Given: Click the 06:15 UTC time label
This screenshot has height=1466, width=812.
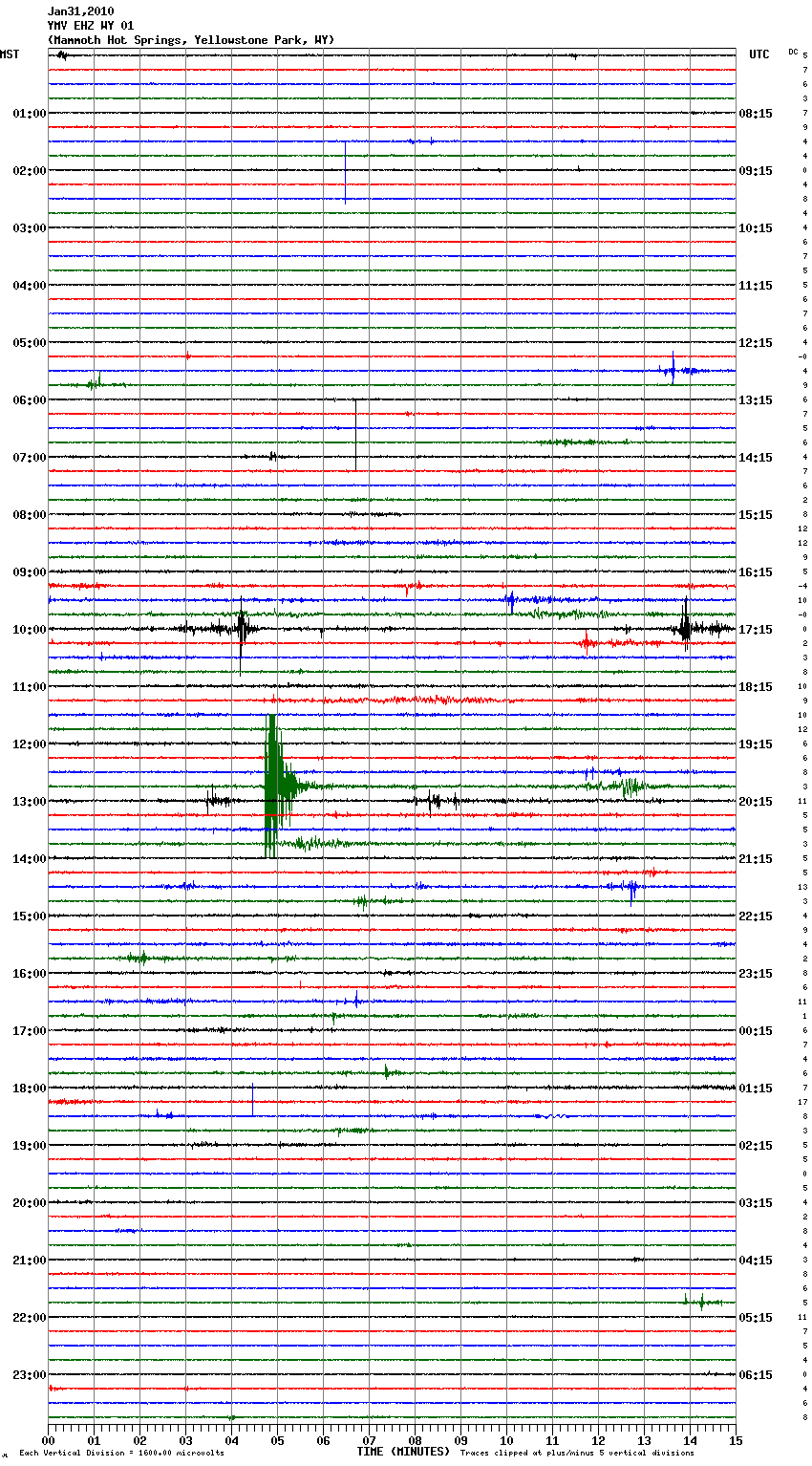Looking at the screenshot, I should (756, 1375).
